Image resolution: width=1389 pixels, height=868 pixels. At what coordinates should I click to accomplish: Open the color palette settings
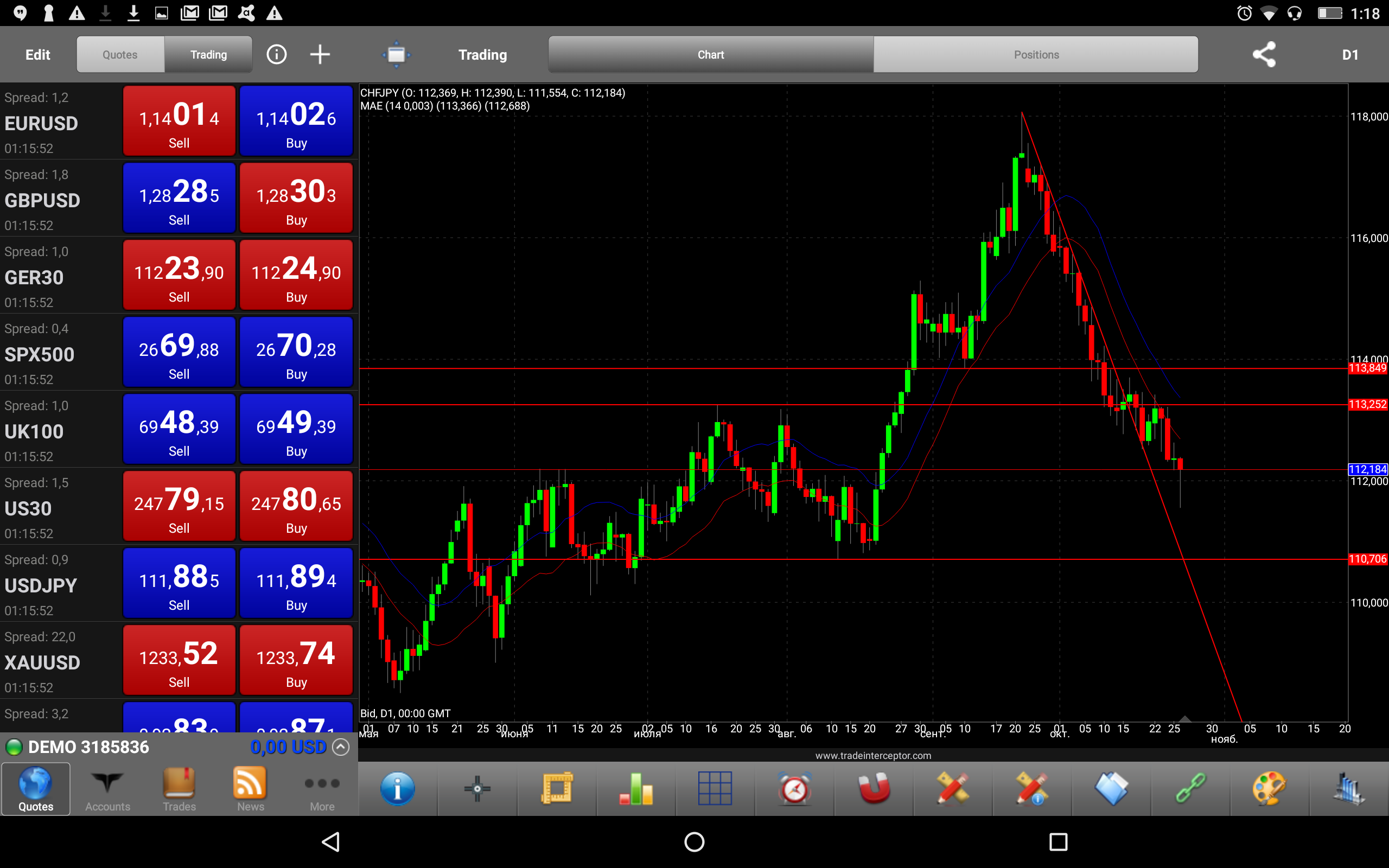pyautogui.click(x=1270, y=789)
